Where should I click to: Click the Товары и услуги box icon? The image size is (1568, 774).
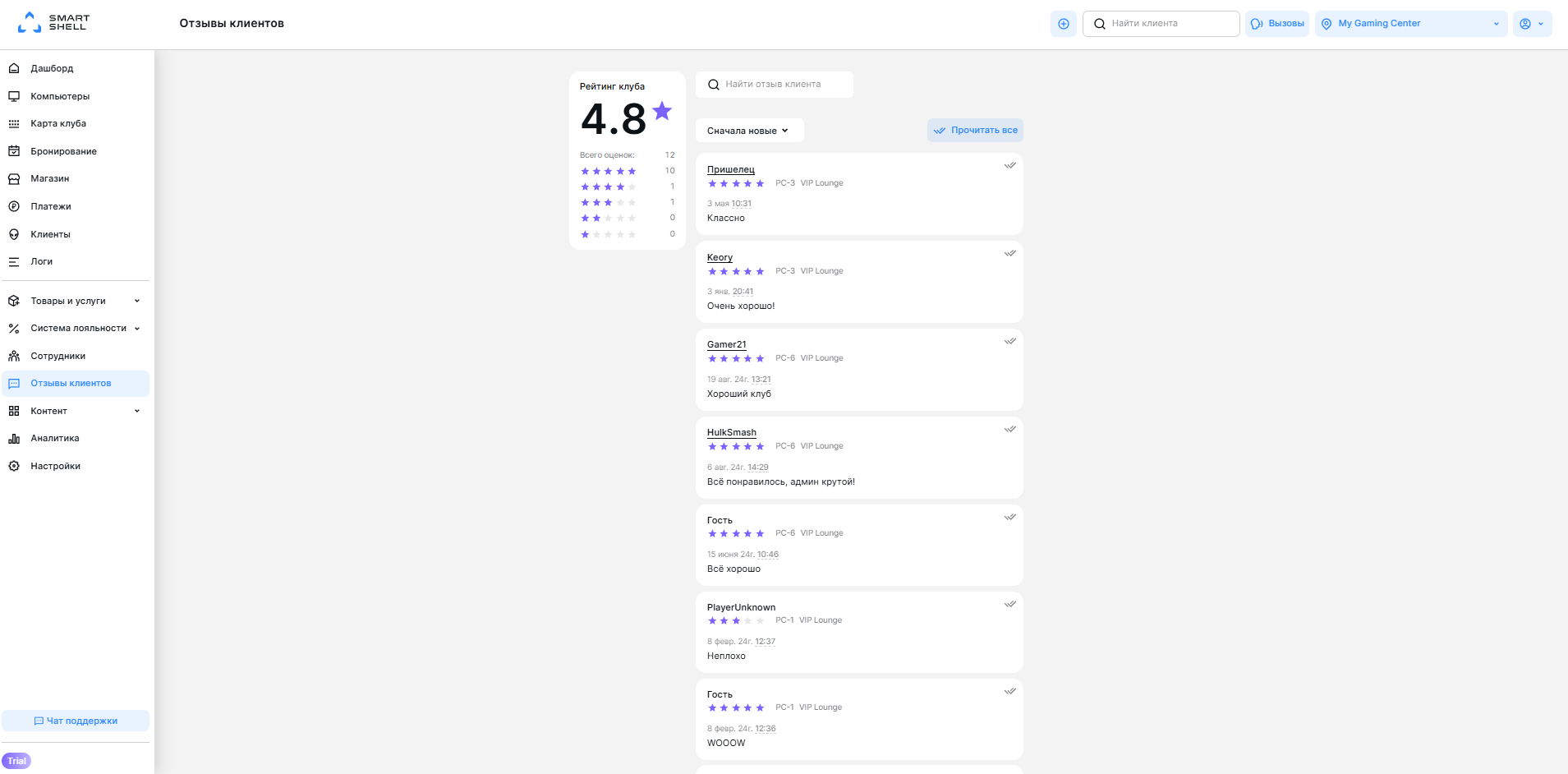click(14, 301)
